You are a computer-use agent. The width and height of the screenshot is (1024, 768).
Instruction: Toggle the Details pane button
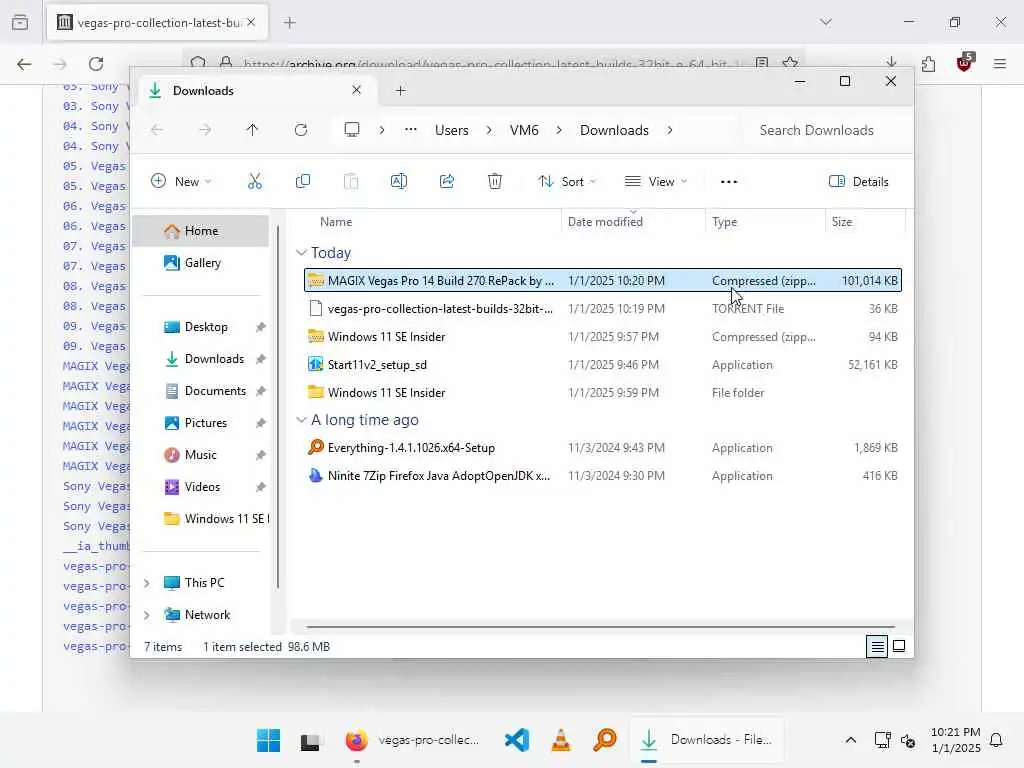(859, 182)
